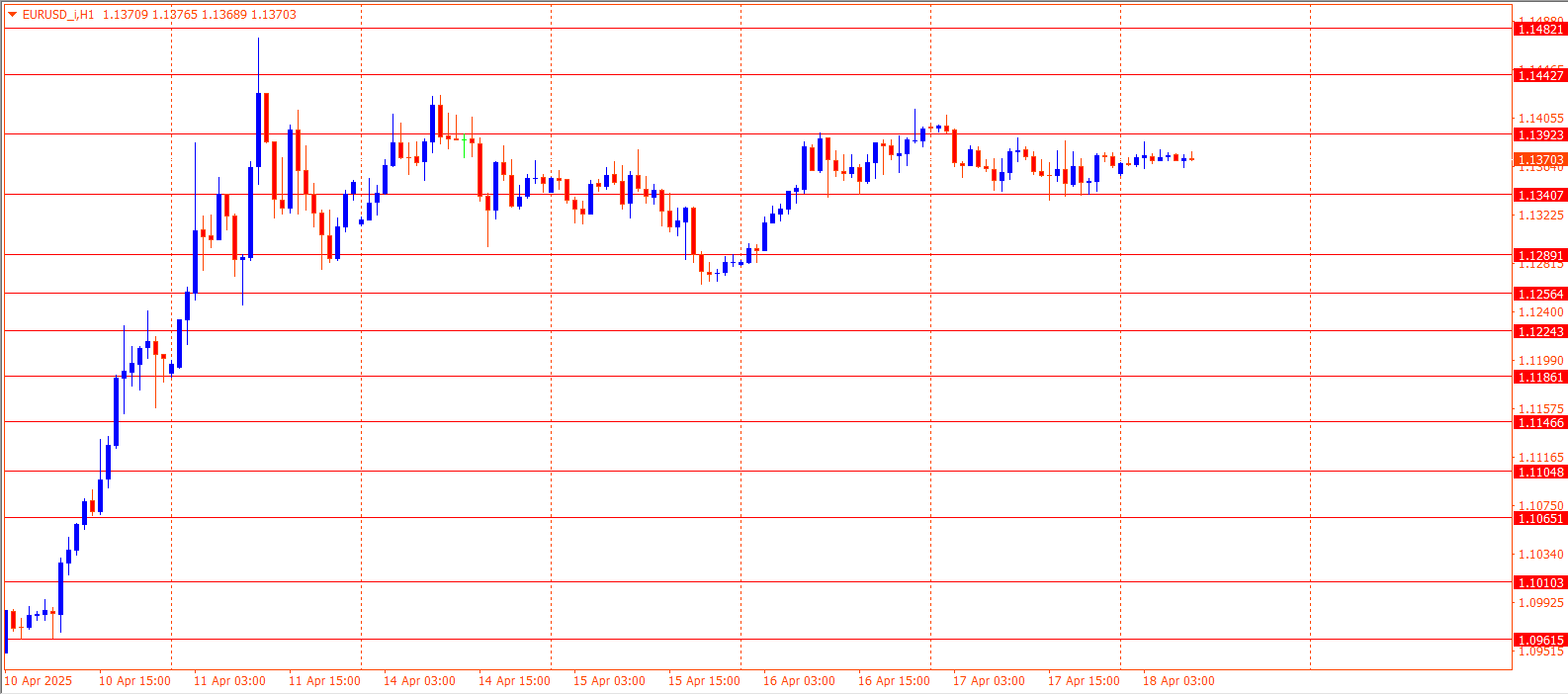Click the 15 Apr 03:00 time label
Viewport: 1568px width, 695px height.
(x=609, y=681)
